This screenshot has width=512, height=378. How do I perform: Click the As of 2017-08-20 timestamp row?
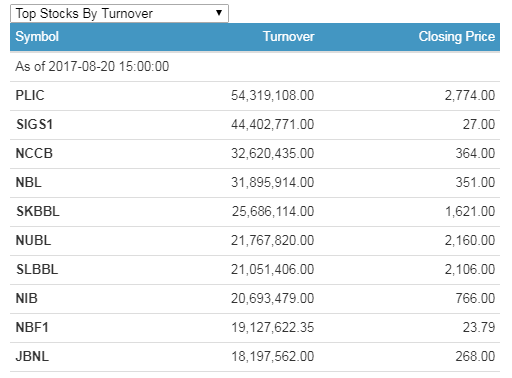pyautogui.click(x=255, y=66)
